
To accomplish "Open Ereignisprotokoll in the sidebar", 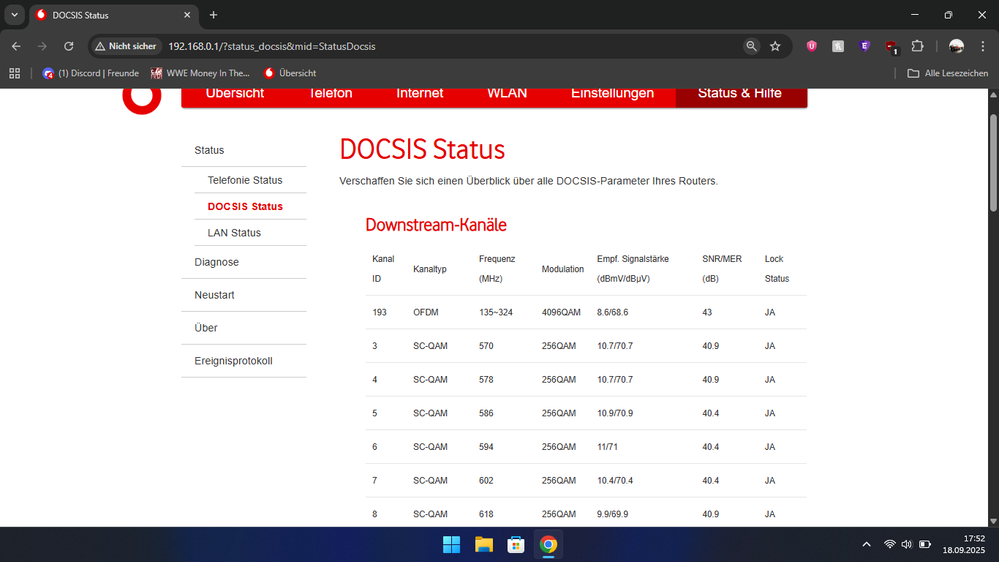I will pyautogui.click(x=233, y=361).
